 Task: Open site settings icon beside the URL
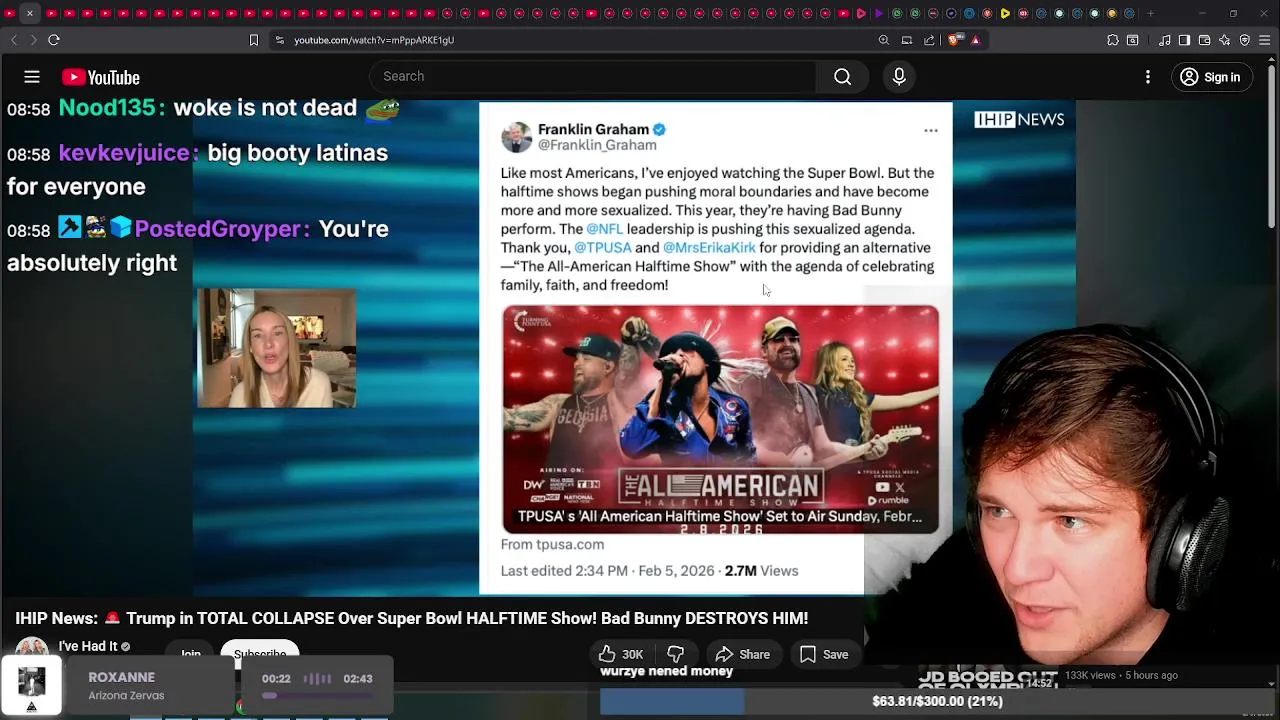pyautogui.click(x=280, y=40)
